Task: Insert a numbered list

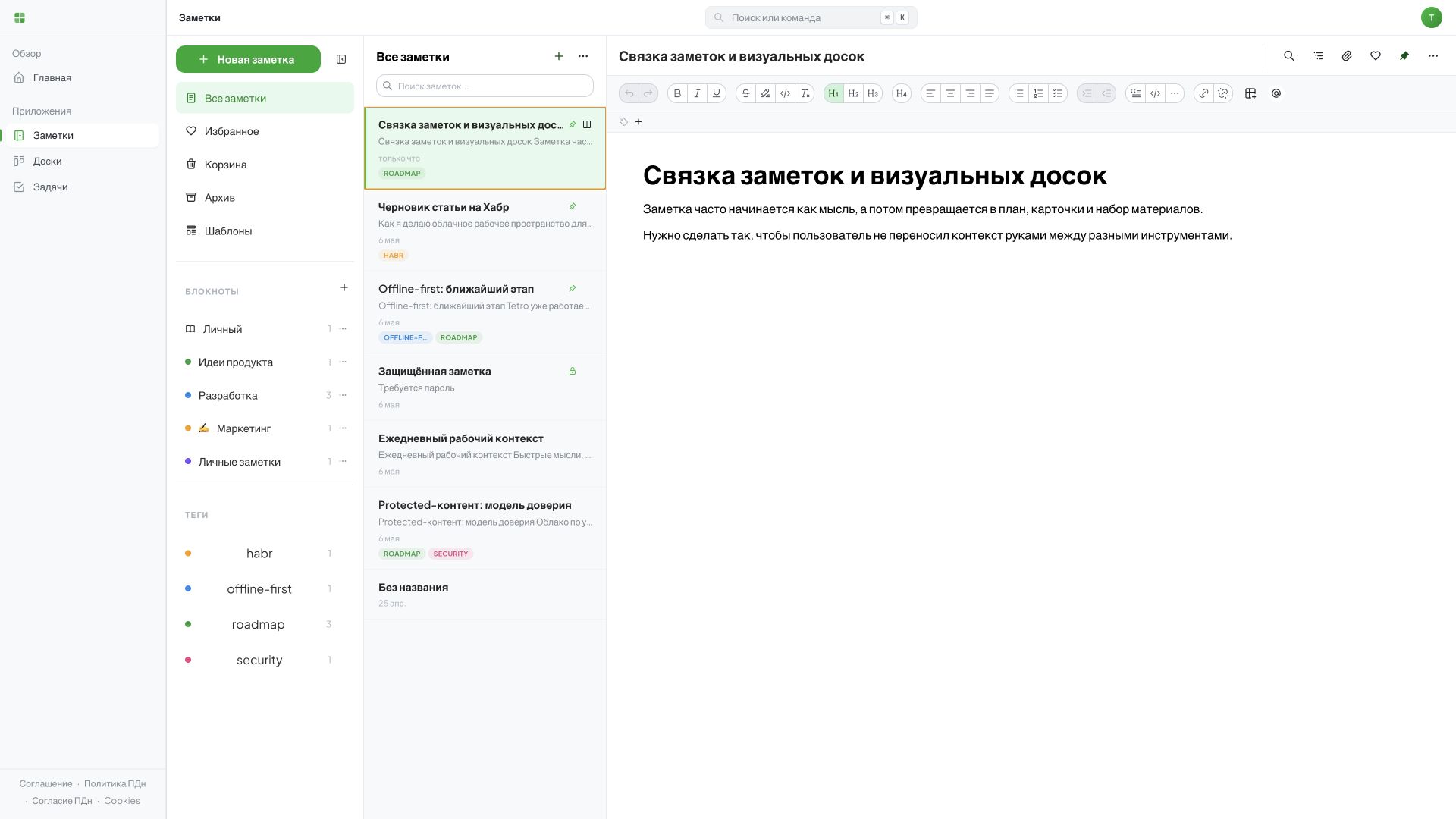Action: 1038,93
